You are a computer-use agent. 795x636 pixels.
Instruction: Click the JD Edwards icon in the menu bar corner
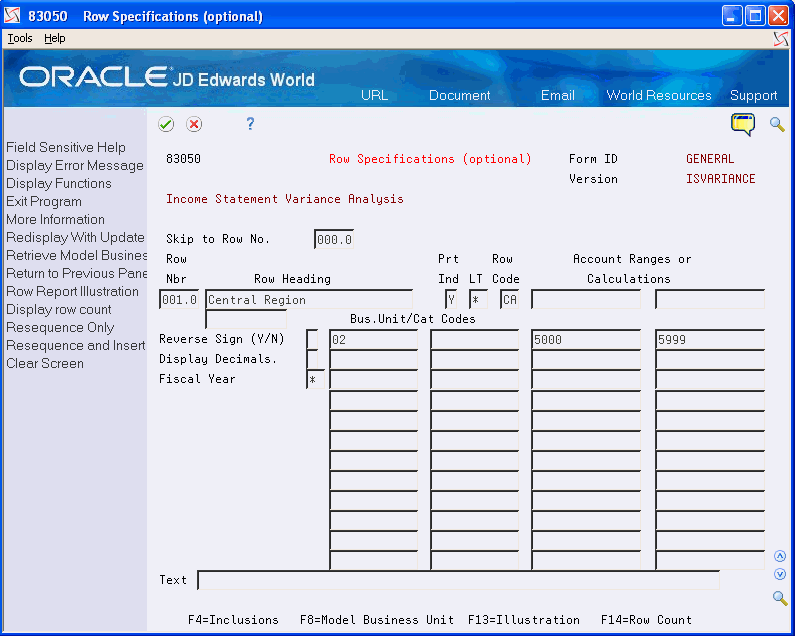(x=781, y=39)
